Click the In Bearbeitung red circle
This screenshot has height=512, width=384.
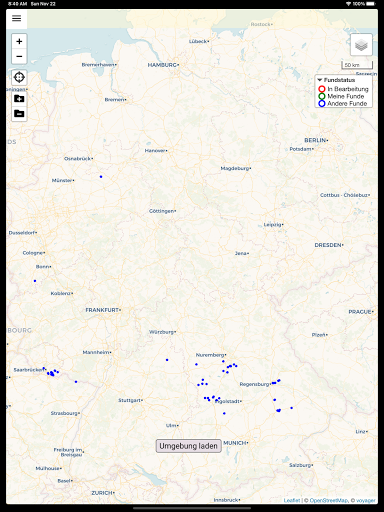point(322,89)
